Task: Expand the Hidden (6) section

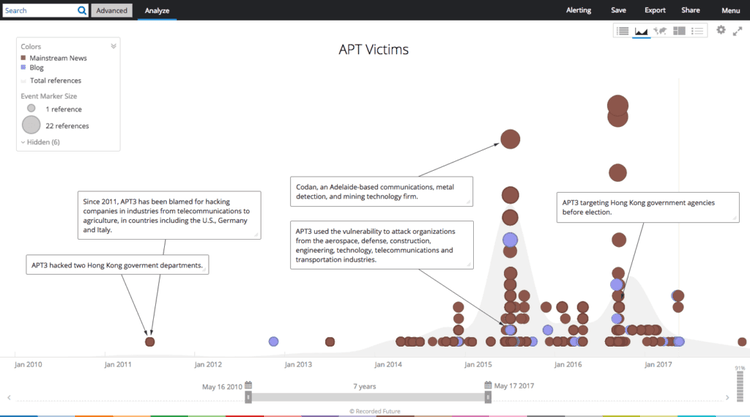Action: pos(40,142)
